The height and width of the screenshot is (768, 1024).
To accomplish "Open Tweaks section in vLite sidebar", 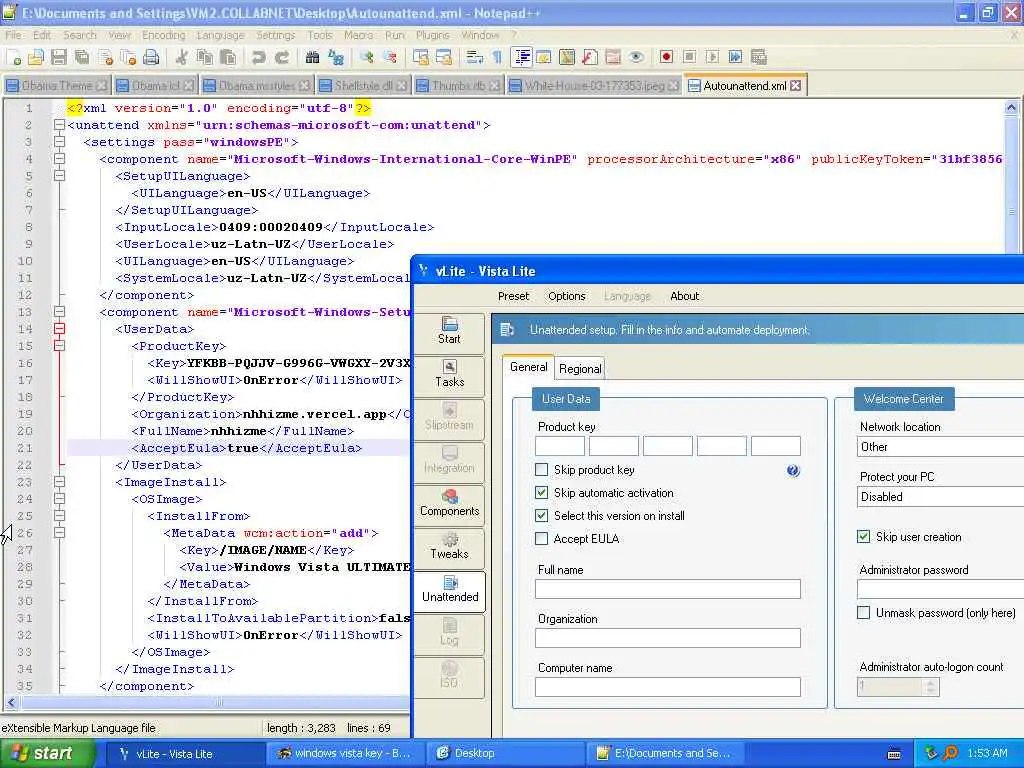I will 449,547.
